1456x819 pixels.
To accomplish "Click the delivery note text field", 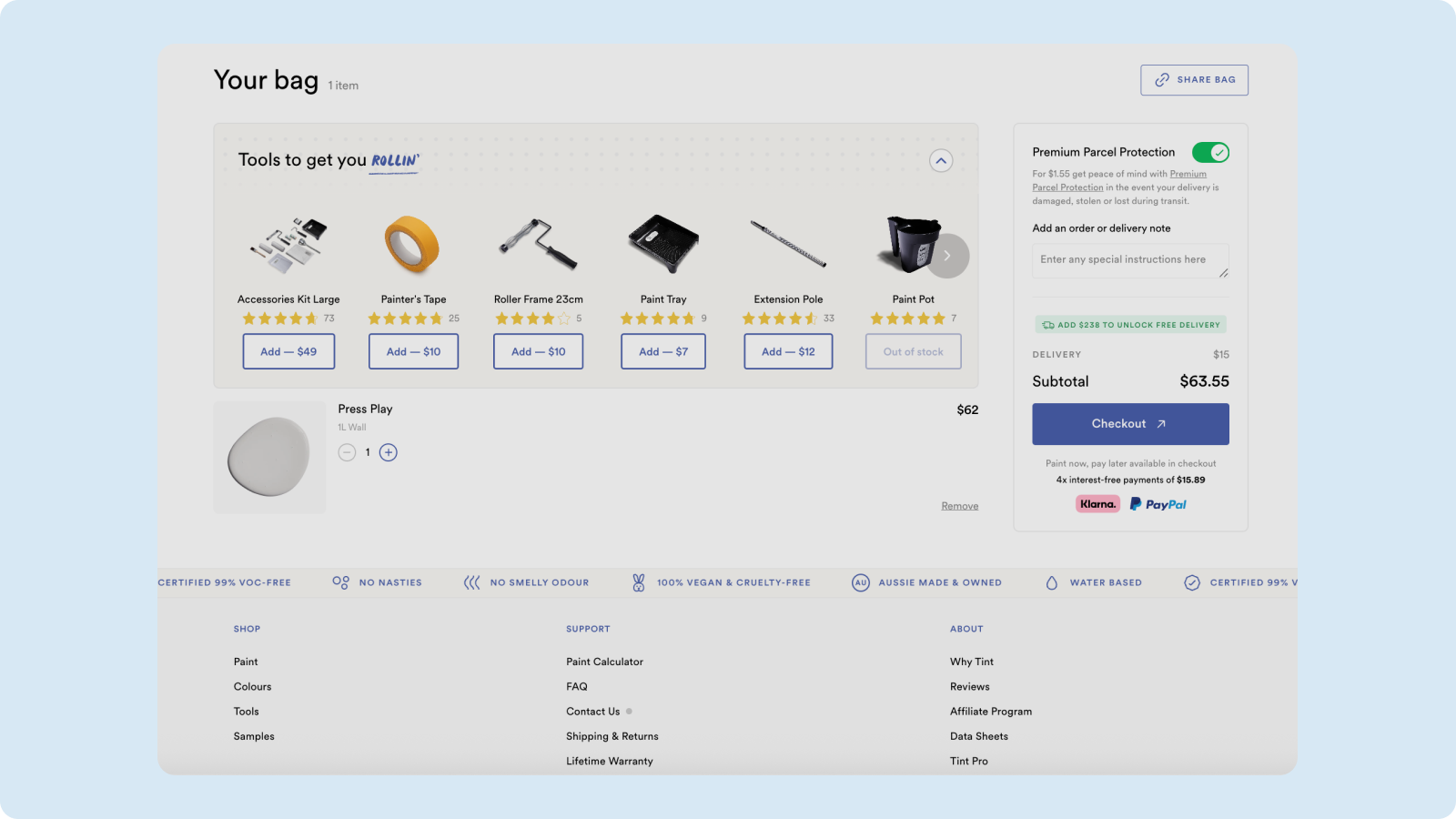I will [1129, 260].
